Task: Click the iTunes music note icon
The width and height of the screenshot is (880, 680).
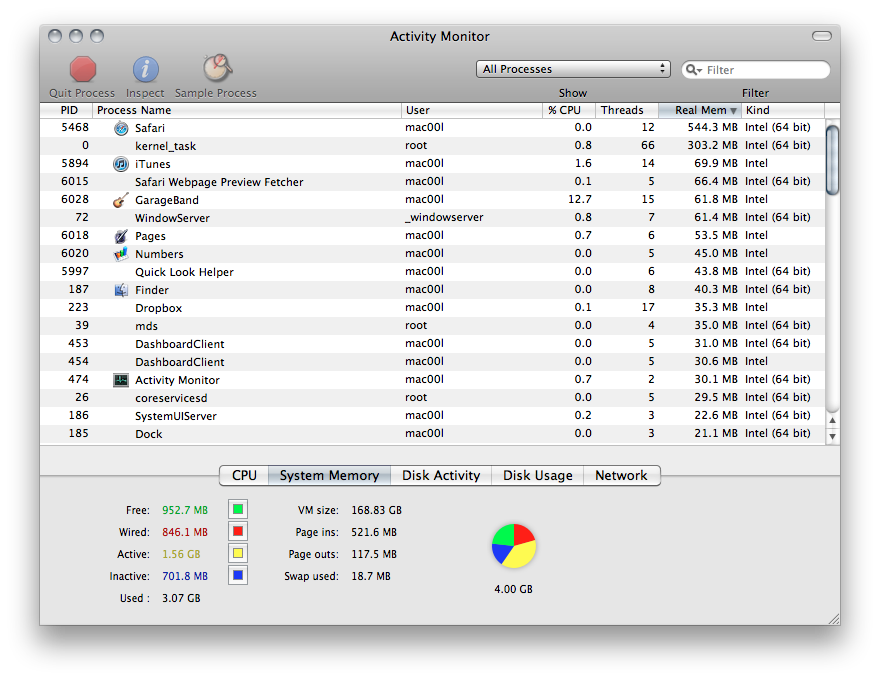Action: pyautogui.click(x=121, y=164)
